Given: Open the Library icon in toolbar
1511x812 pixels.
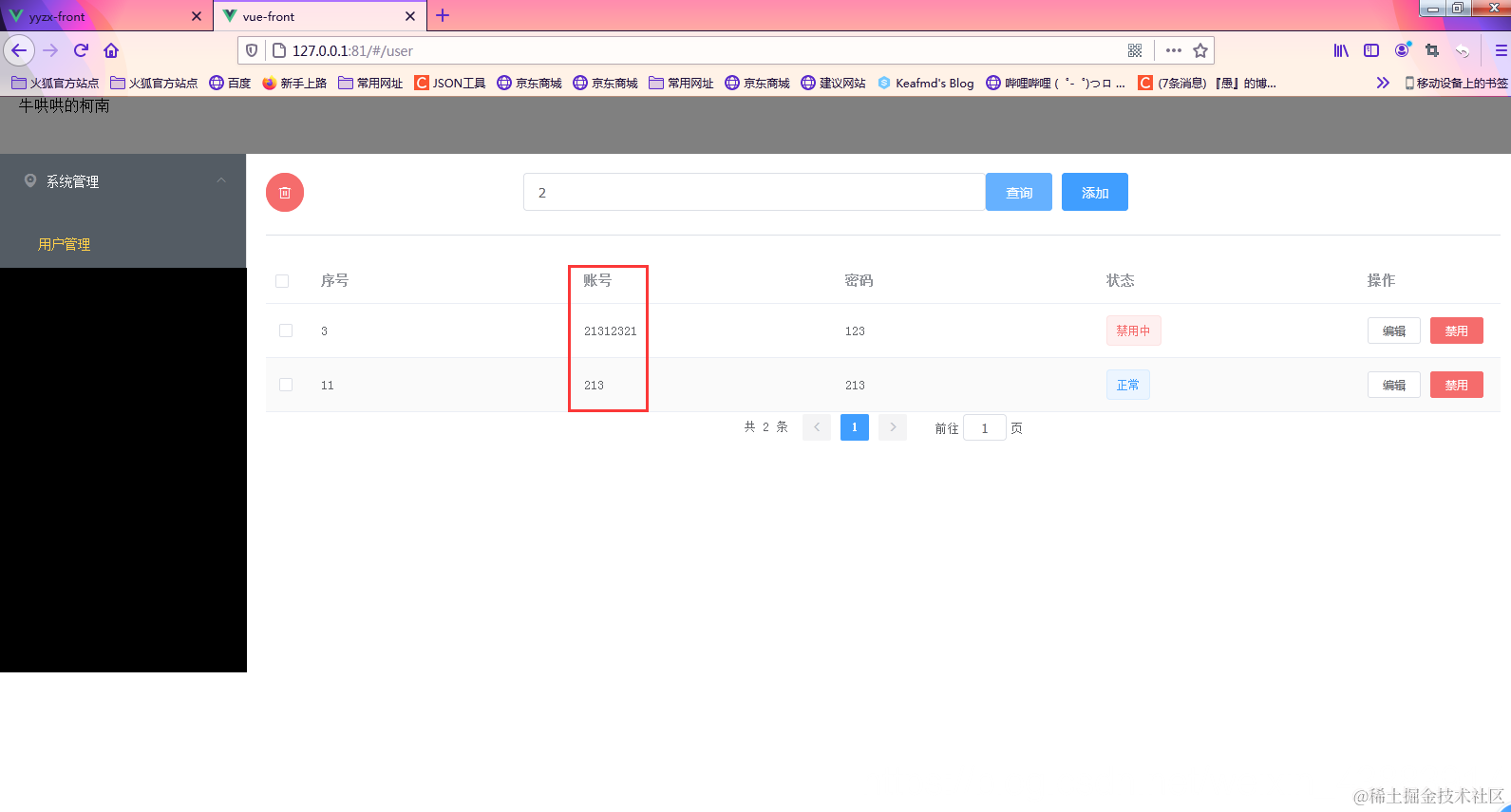Looking at the screenshot, I should tap(1341, 50).
